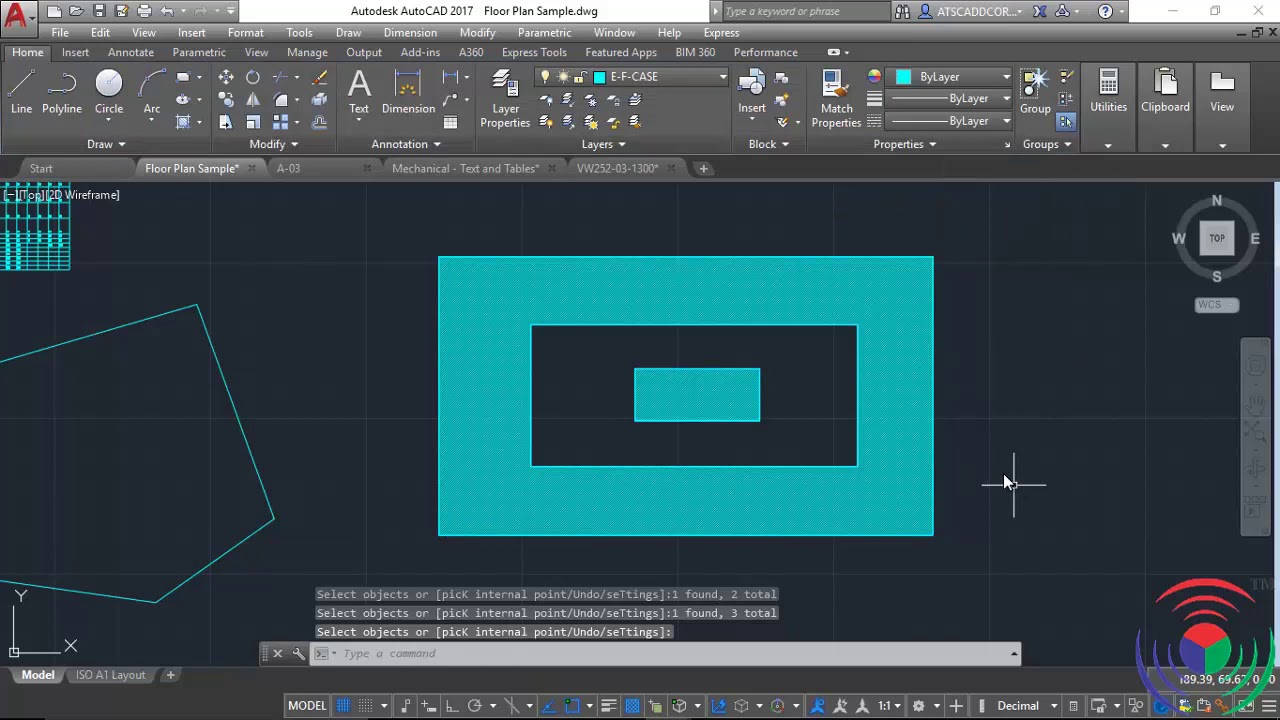Click the Rotate tool in Modify panel
This screenshot has width=1280, height=720.
253,77
